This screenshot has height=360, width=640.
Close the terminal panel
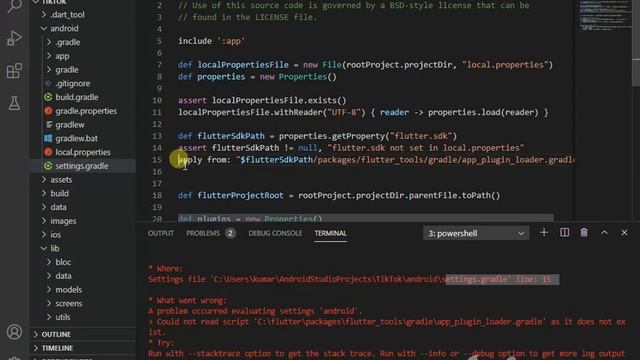click(624, 233)
